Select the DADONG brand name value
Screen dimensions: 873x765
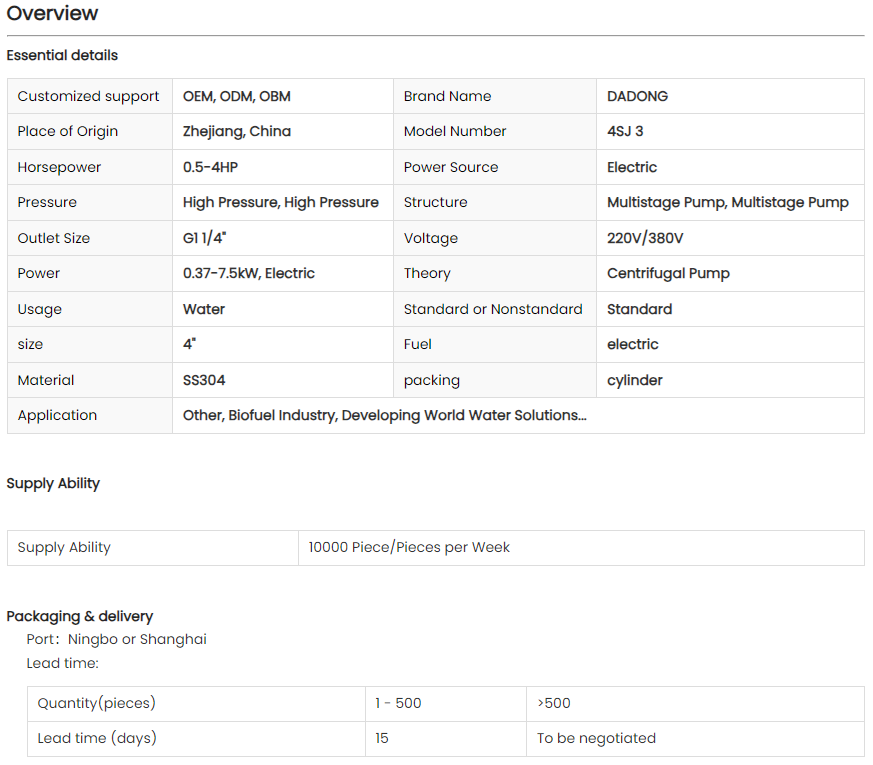637,96
